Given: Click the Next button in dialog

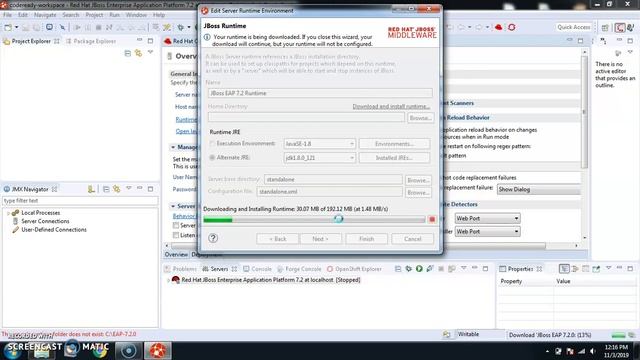Looking at the screenshot, I should (320, 239).
